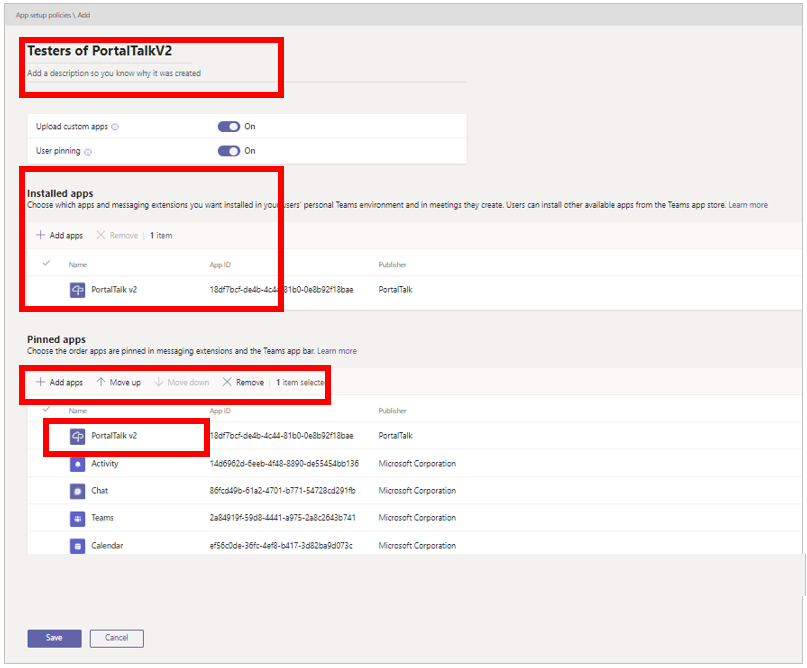Move selected pinned app up
This screenshot has height=668, width=807.
pyautogui.click(x=119, y=382)
